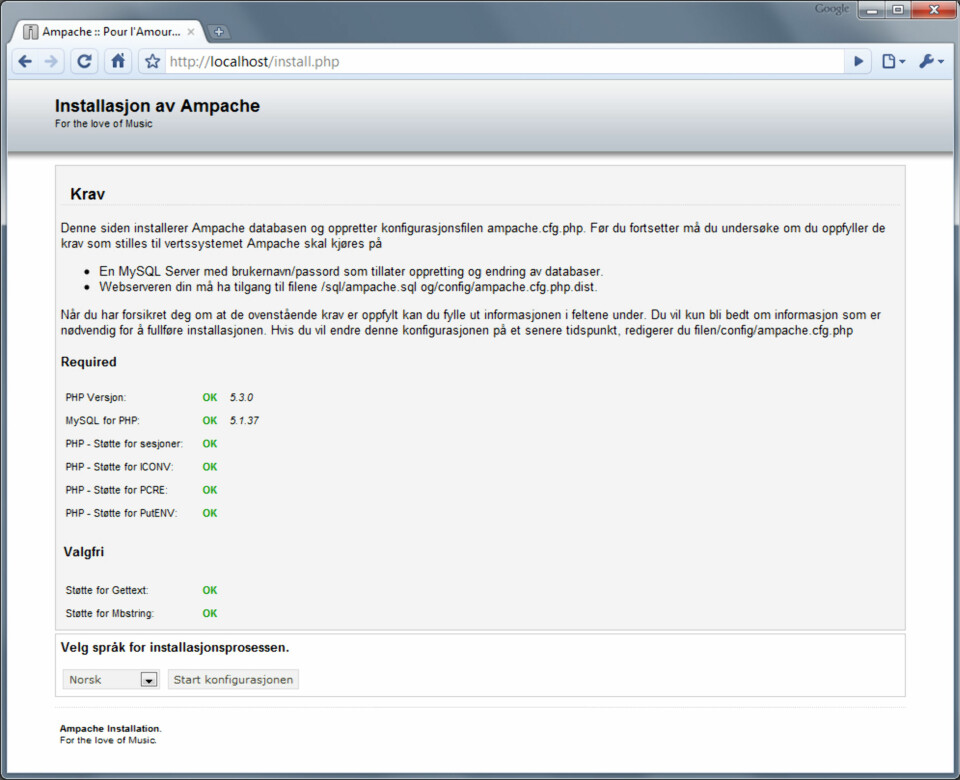Focus the address bar showing localhost/install.php
Viewport: 960px width, 780px height.
click(505, 61)
